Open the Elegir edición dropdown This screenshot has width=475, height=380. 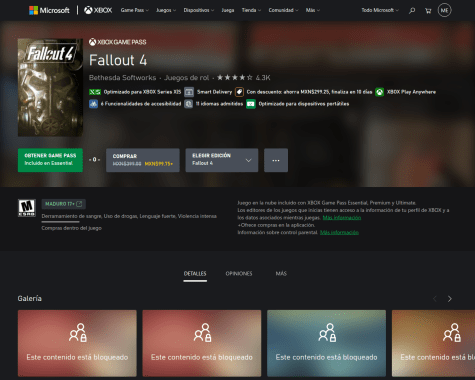(222, 160)
